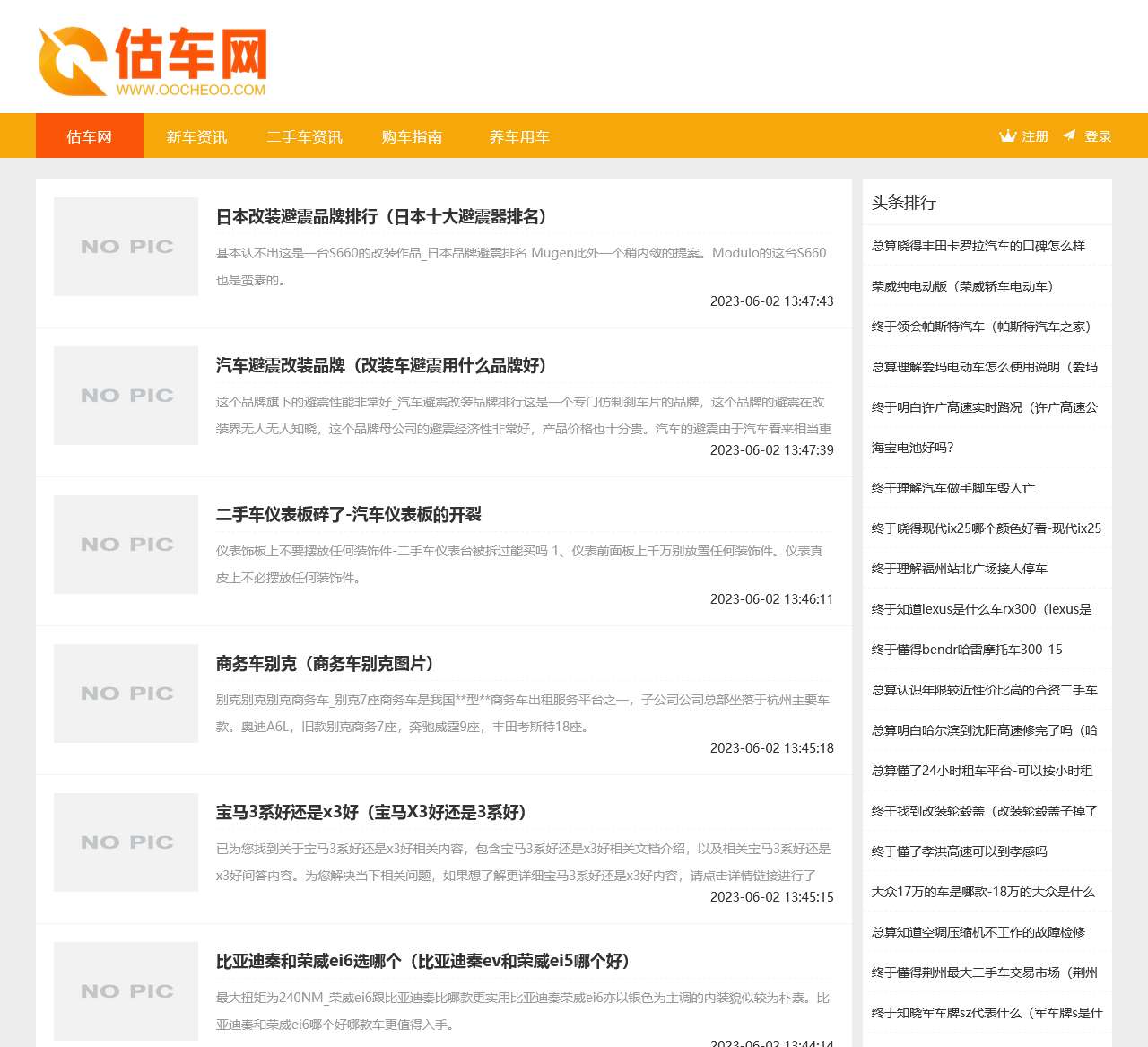This screenshot has width=1148, height=1047.
Task: Open sidebar link 终于知道lexus是什么车rx300
Action: pos(982,609)
